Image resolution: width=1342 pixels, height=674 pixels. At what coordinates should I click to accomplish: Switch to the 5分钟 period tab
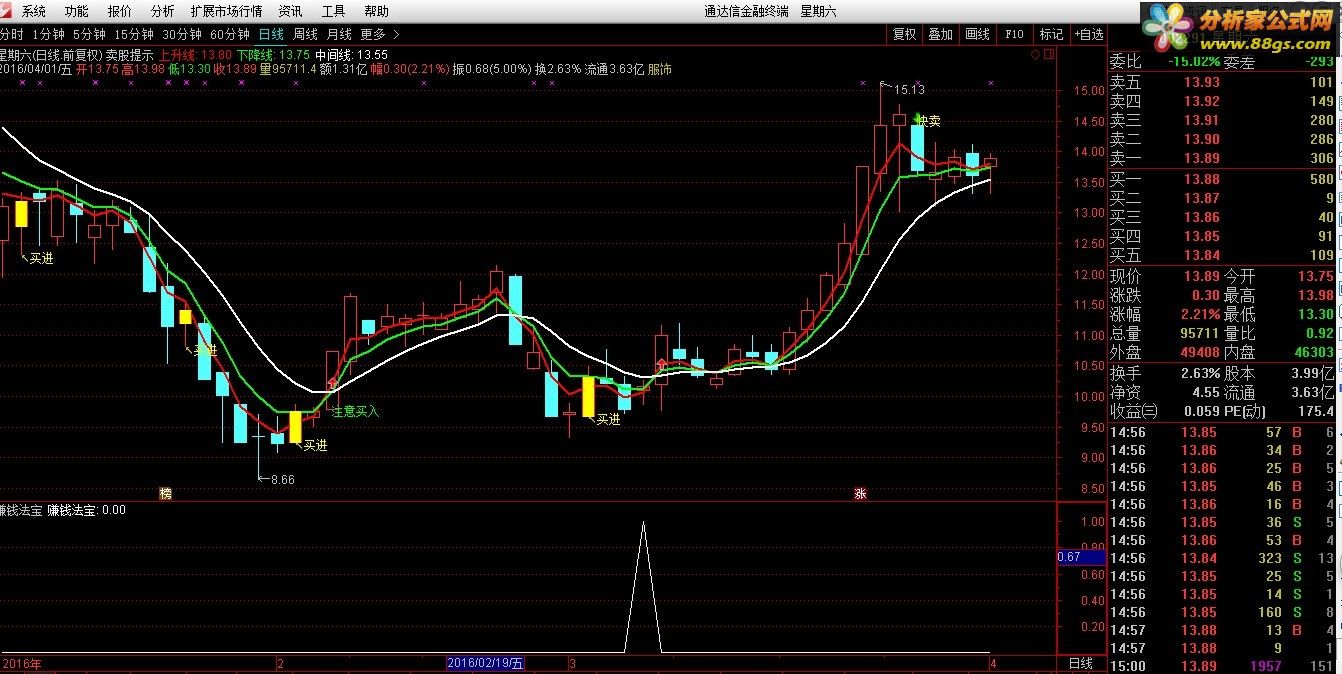pos(89,33)
